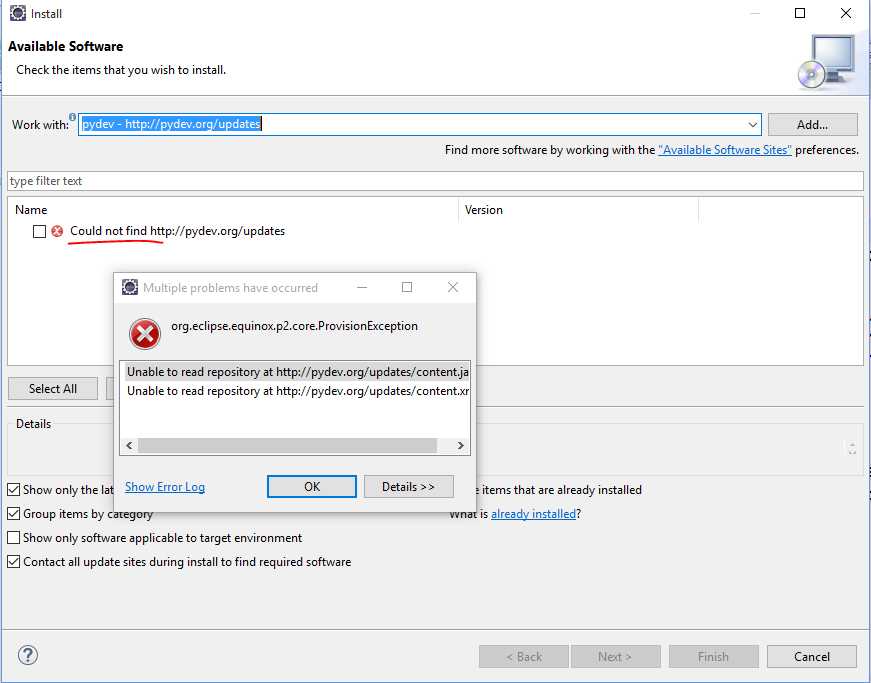Click the Eclipse icon in the Install title bar
The image size is (871, 683).
point(18,13)
